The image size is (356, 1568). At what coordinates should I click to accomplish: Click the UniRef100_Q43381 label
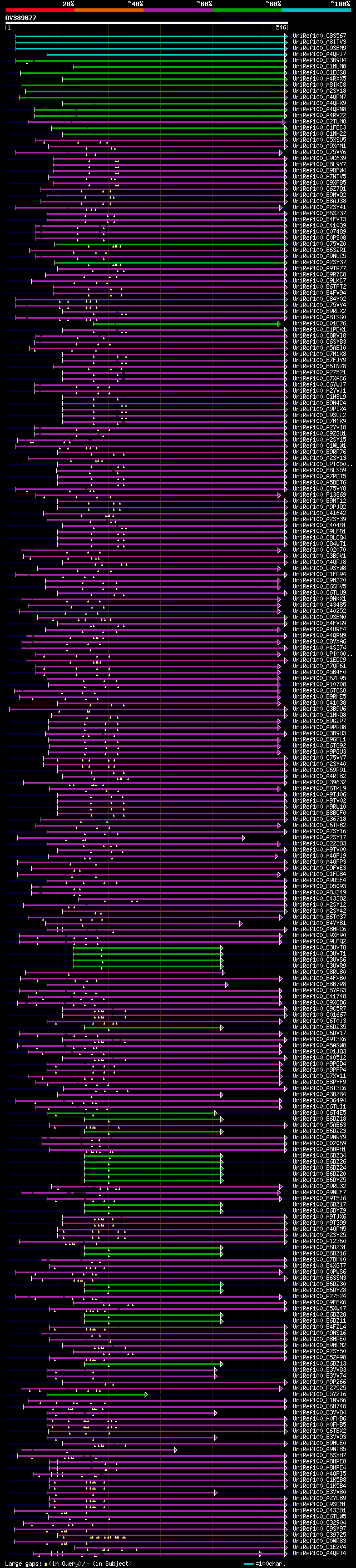(x=319, y=1510)
